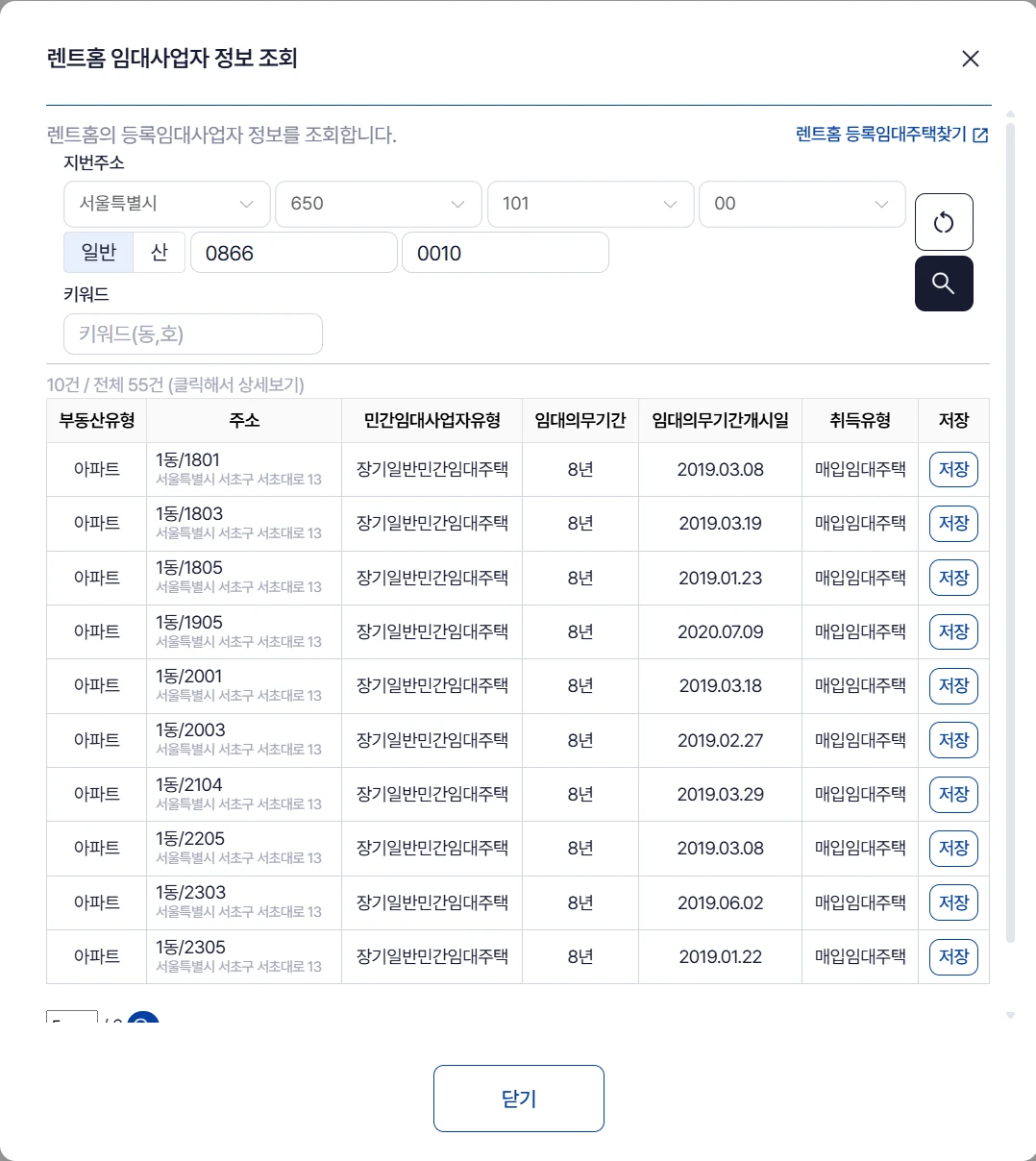1036x1161 pixels.
Task: Click the 0010 sub lot number field
Action: [505, 253]
